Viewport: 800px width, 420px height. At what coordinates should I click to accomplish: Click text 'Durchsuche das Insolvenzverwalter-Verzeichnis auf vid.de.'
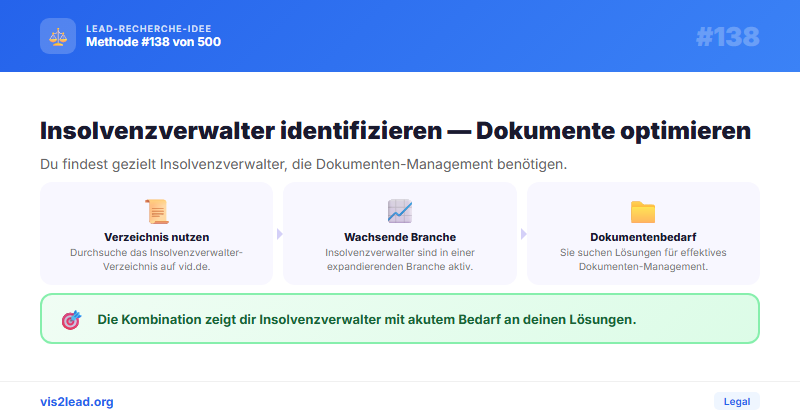tap(157, 259)
